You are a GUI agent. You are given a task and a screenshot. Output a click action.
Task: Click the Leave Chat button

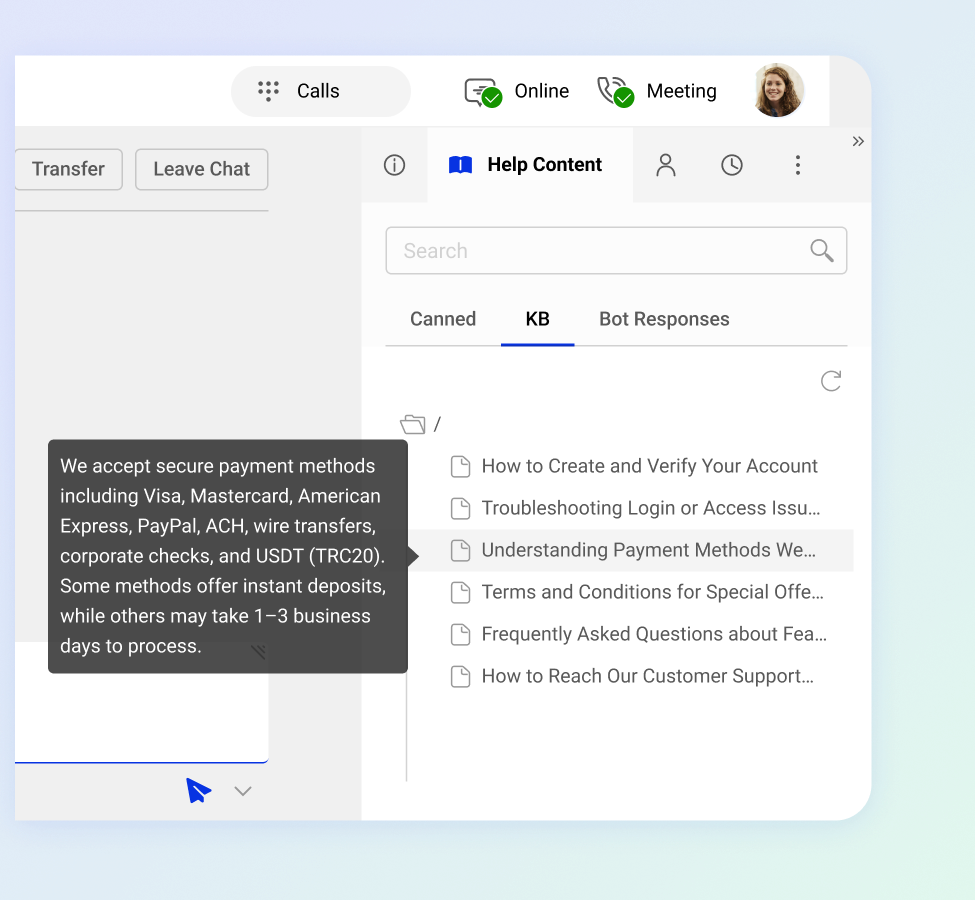point(201,169)
